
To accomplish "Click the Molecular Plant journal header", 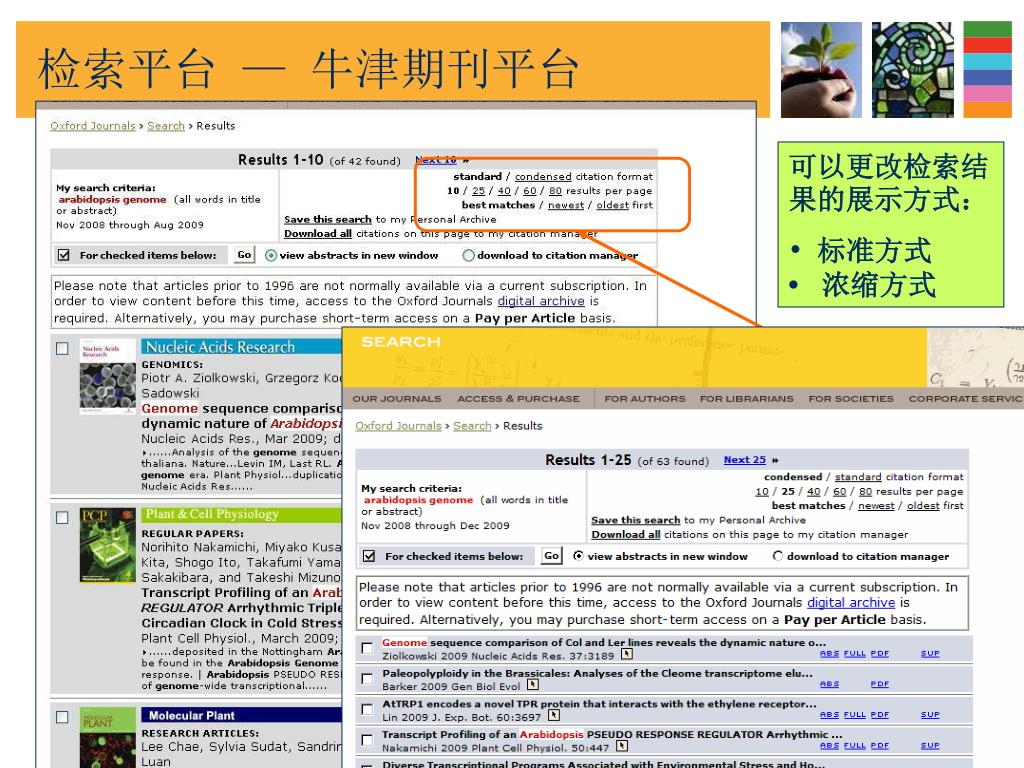I will coord(242,715).
